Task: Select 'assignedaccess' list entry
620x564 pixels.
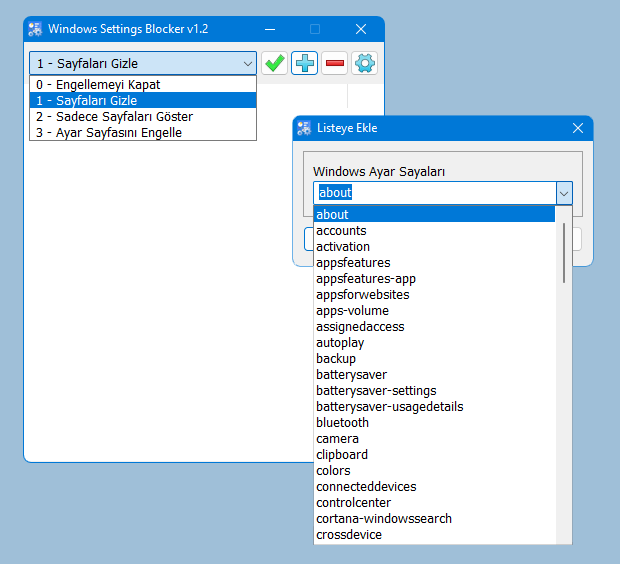Action: 435,327
